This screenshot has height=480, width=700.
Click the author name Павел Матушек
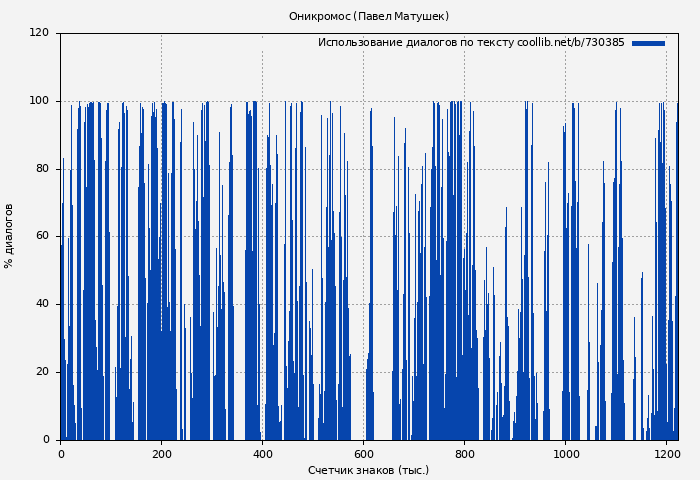click(x=402, y=17)
